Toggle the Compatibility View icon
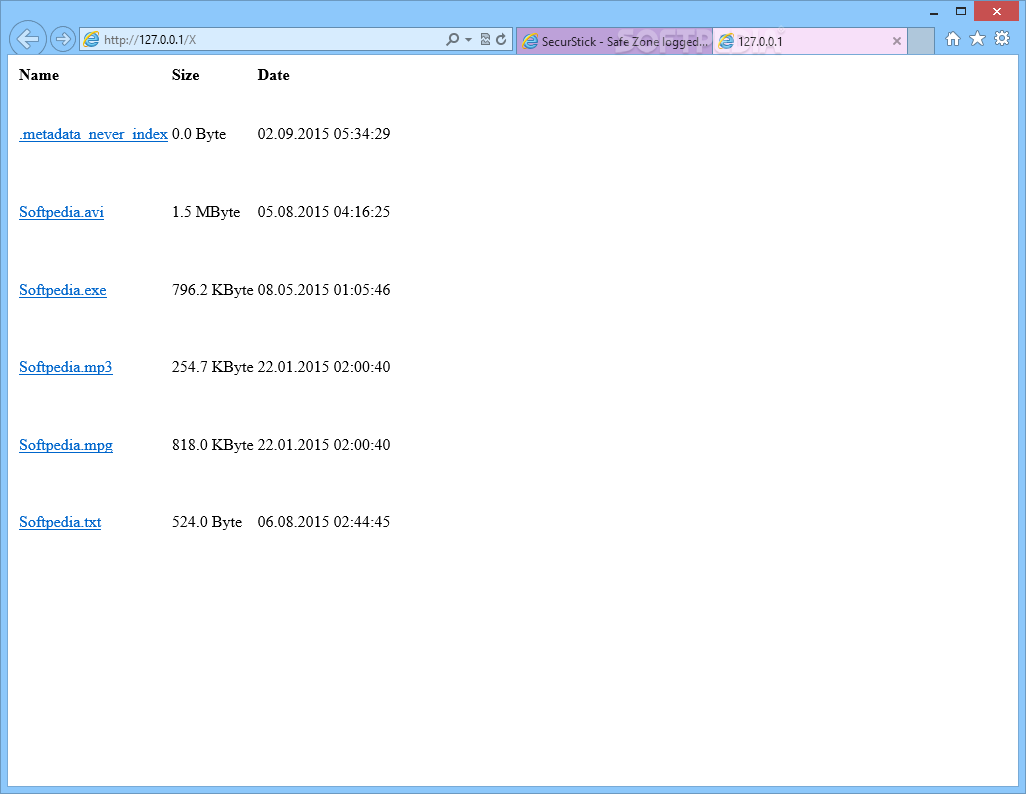Screen dimensions: 1026x794 point(485,39)
